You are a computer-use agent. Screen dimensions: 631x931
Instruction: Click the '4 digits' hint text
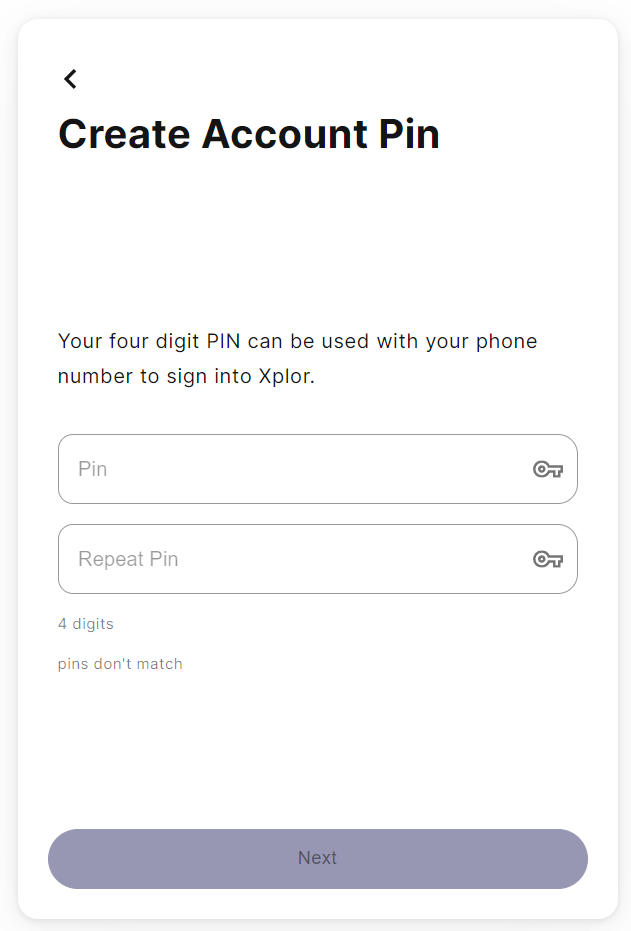[86, 623]
